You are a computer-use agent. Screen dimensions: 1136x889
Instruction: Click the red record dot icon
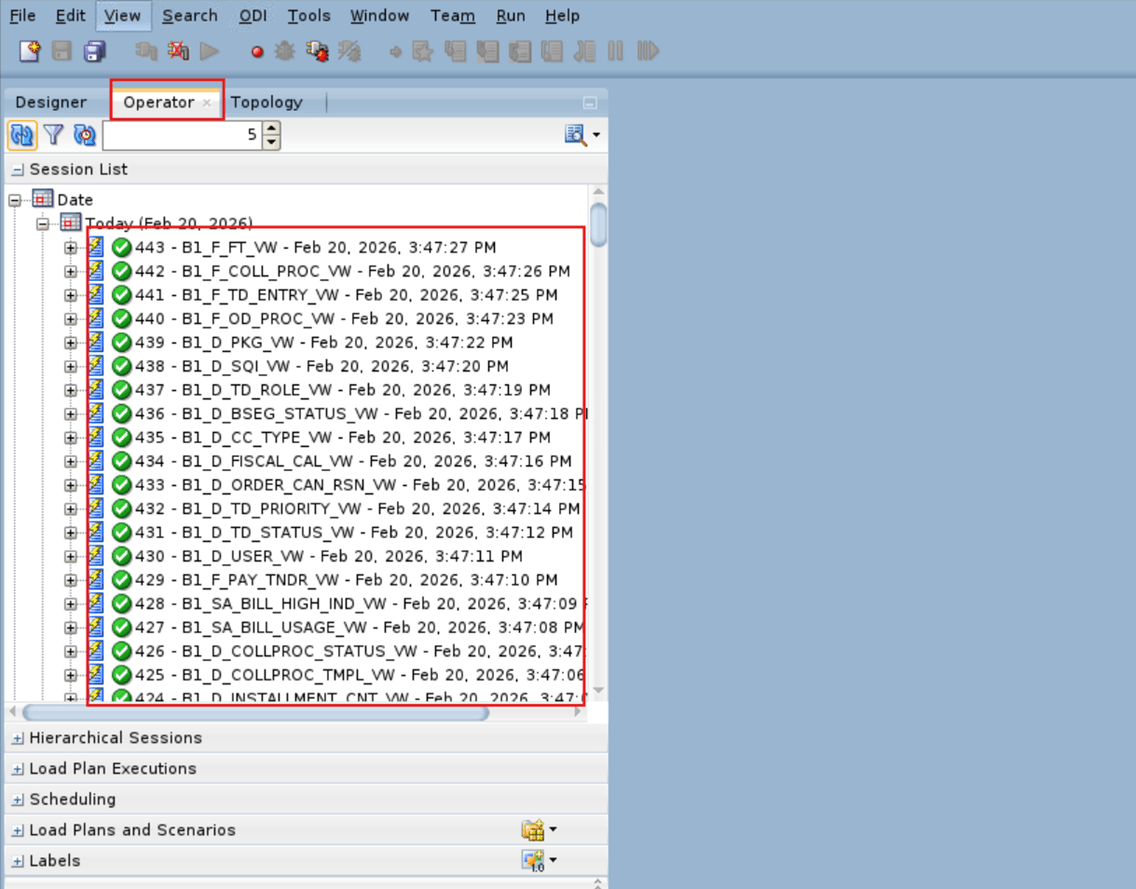click(x=256, y=52)
